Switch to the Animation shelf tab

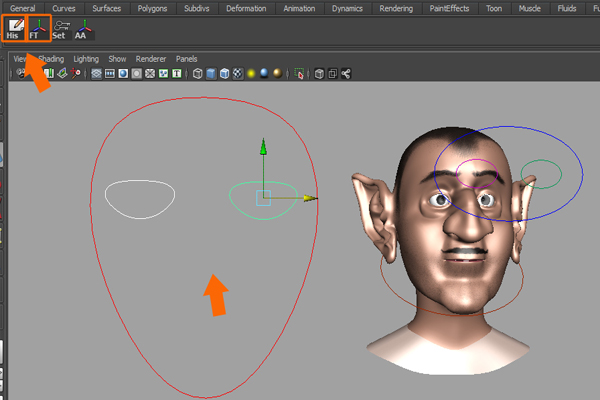point(299,8)
